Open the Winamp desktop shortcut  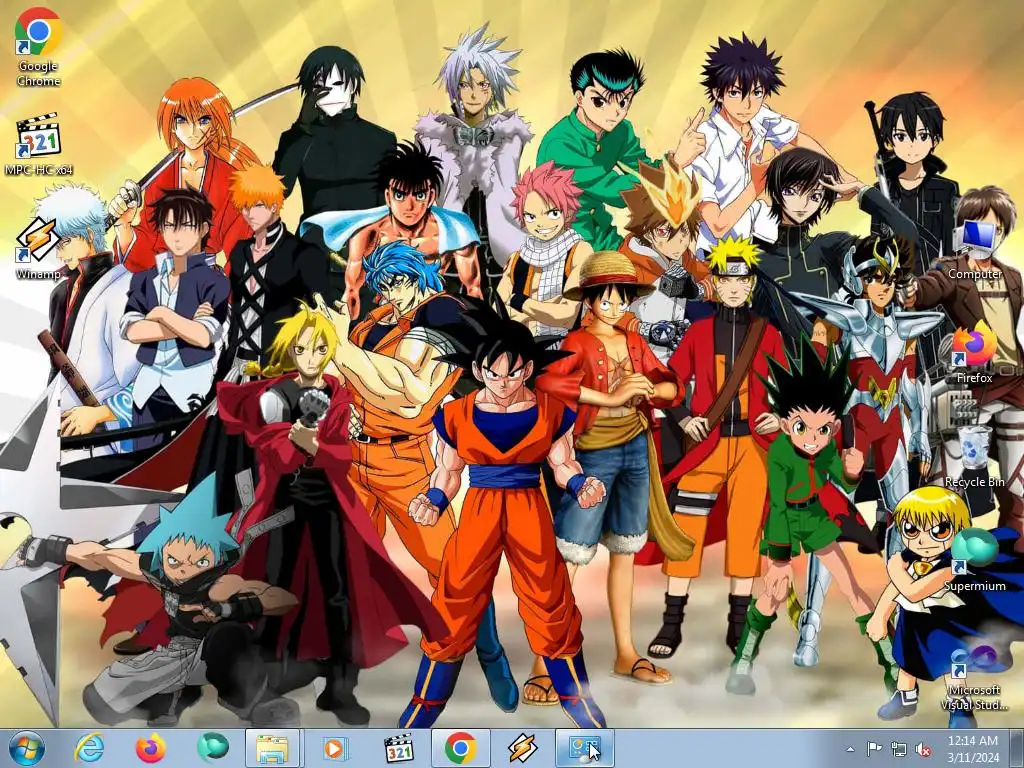click(39, 248)
